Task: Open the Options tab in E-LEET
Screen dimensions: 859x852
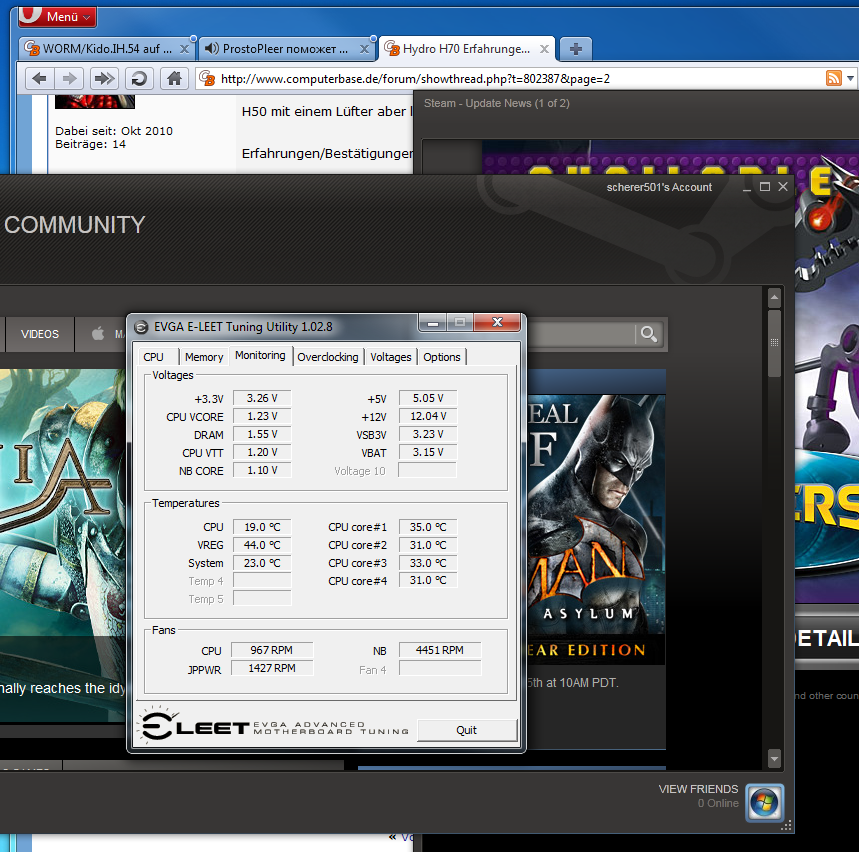Action: (x=442, y=357)
